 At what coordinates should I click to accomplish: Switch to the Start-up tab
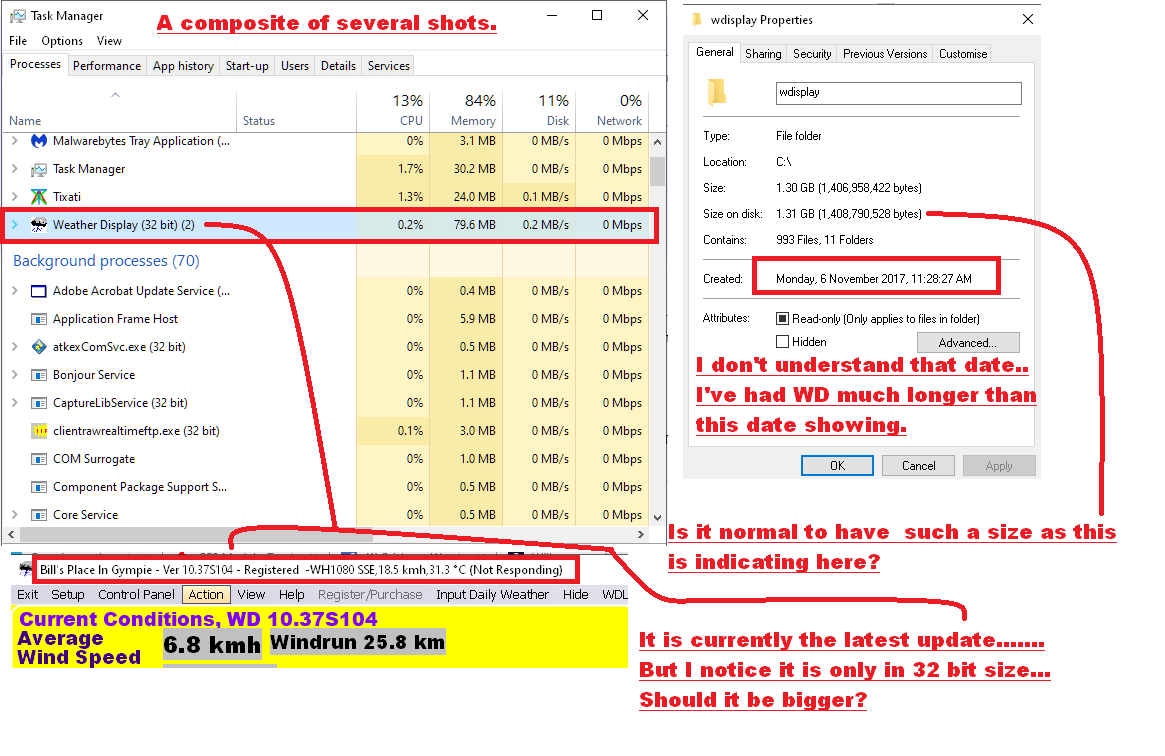(x=247, y=66)
